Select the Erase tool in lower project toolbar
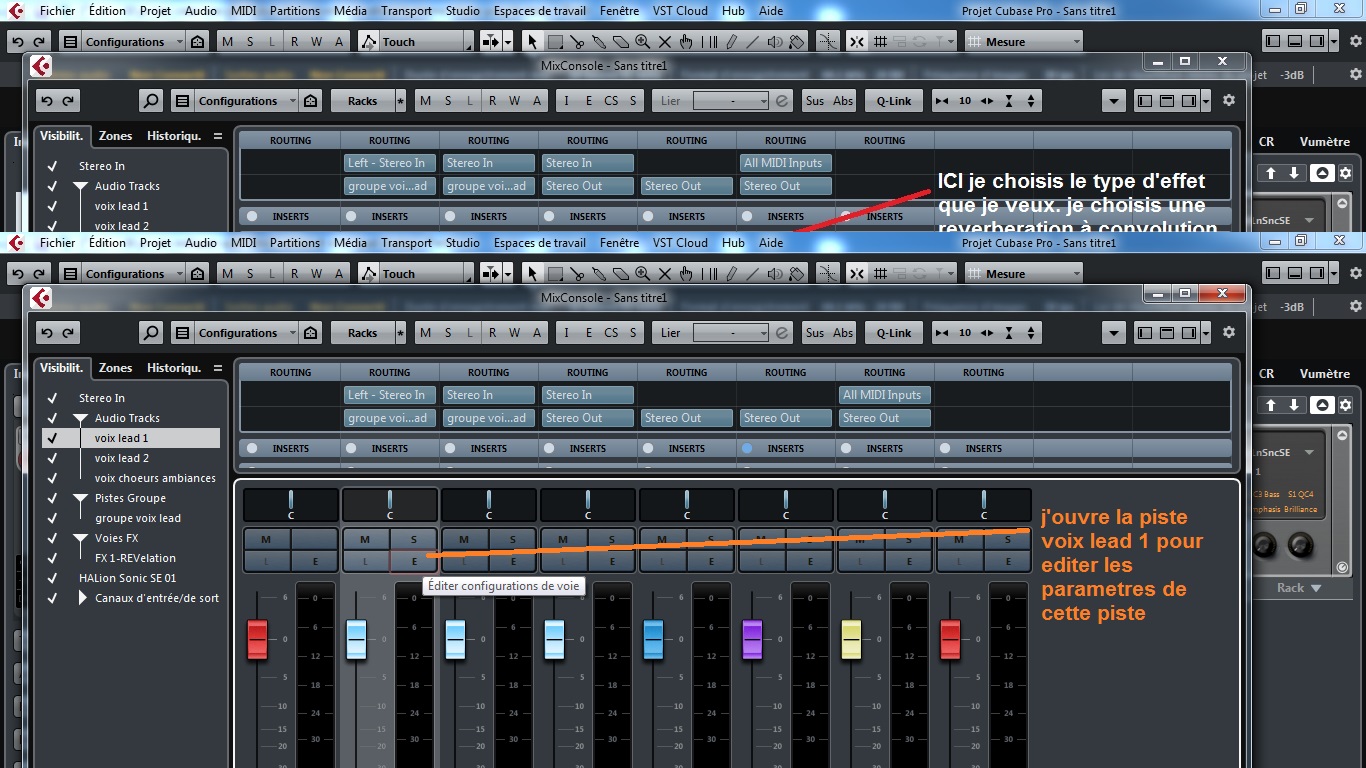Screen dimensions: 1366x768 [620, 274]
